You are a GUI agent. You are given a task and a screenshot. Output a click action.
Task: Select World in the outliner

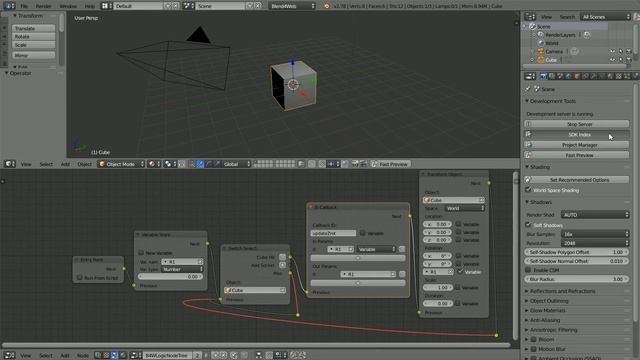(x=551, y=43)
